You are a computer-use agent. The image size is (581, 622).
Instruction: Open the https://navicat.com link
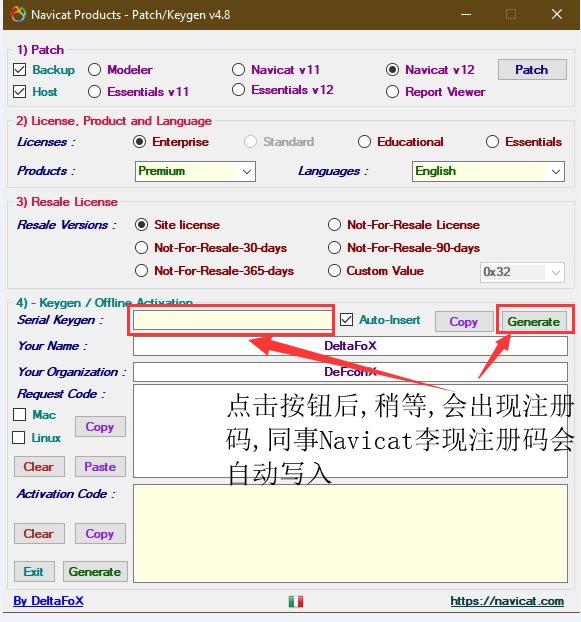pyautogui.click(x=507, y=601)
